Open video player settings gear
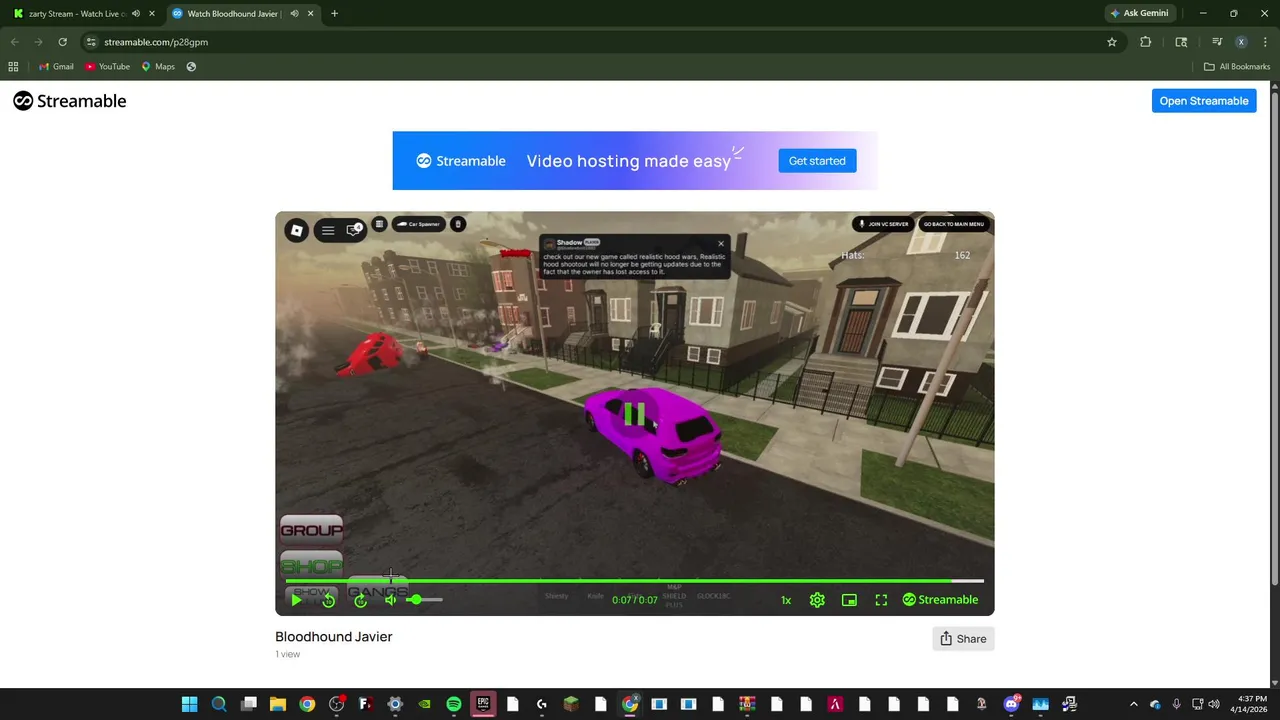 tap(817, 600)
